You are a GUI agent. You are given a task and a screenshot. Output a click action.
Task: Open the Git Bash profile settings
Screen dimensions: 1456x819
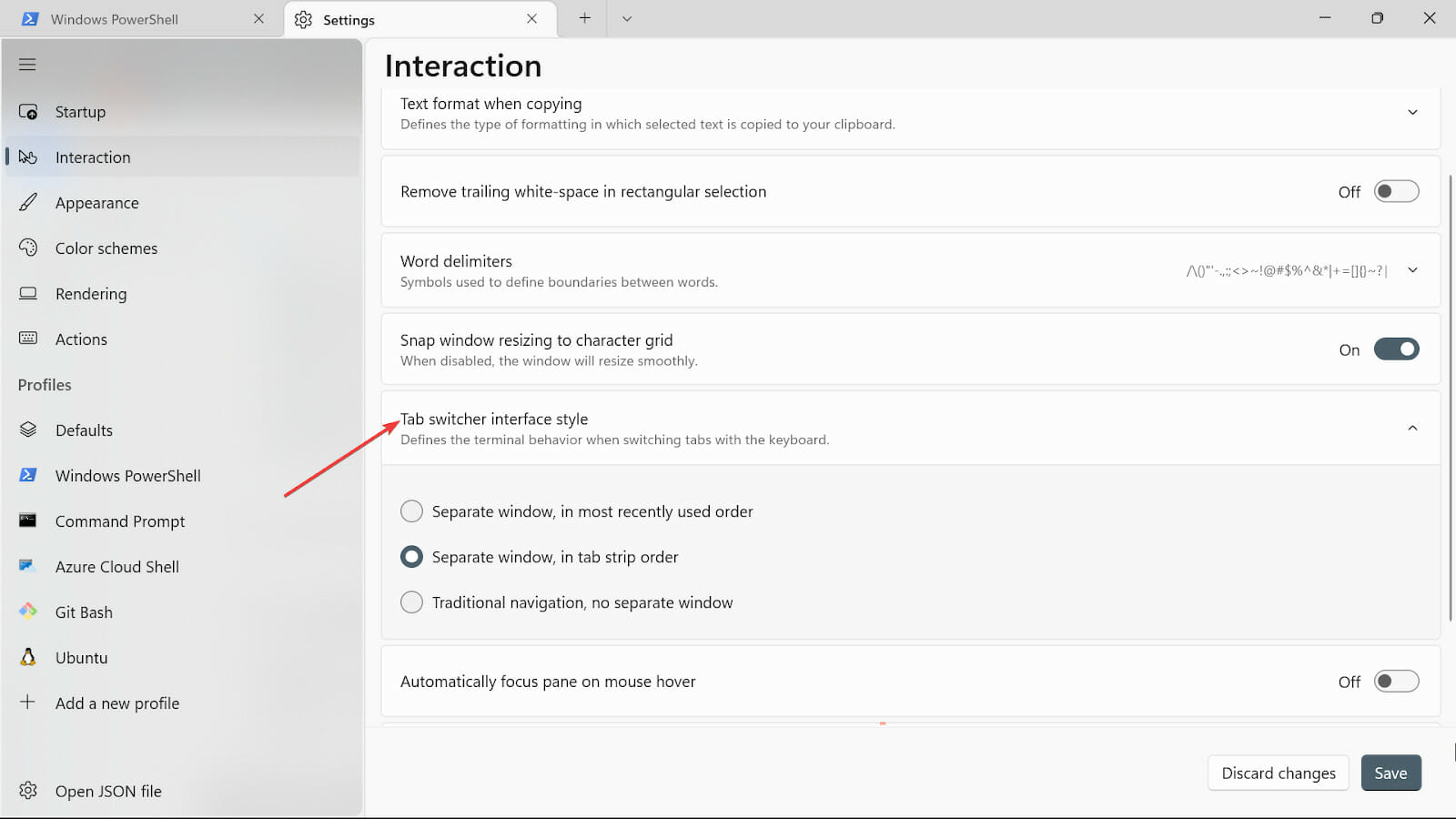tap(182, 612)
